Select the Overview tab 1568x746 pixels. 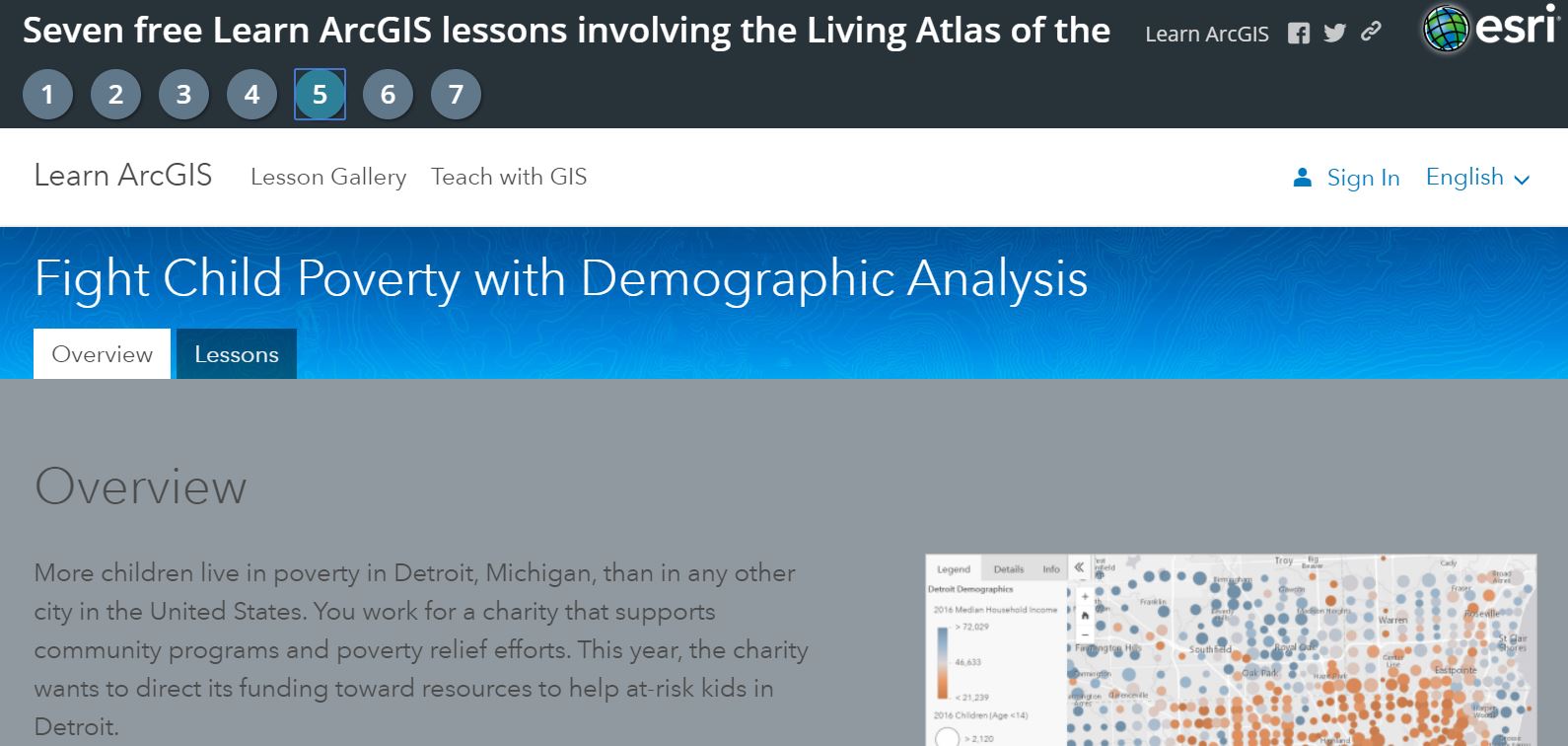pos(101,353)
